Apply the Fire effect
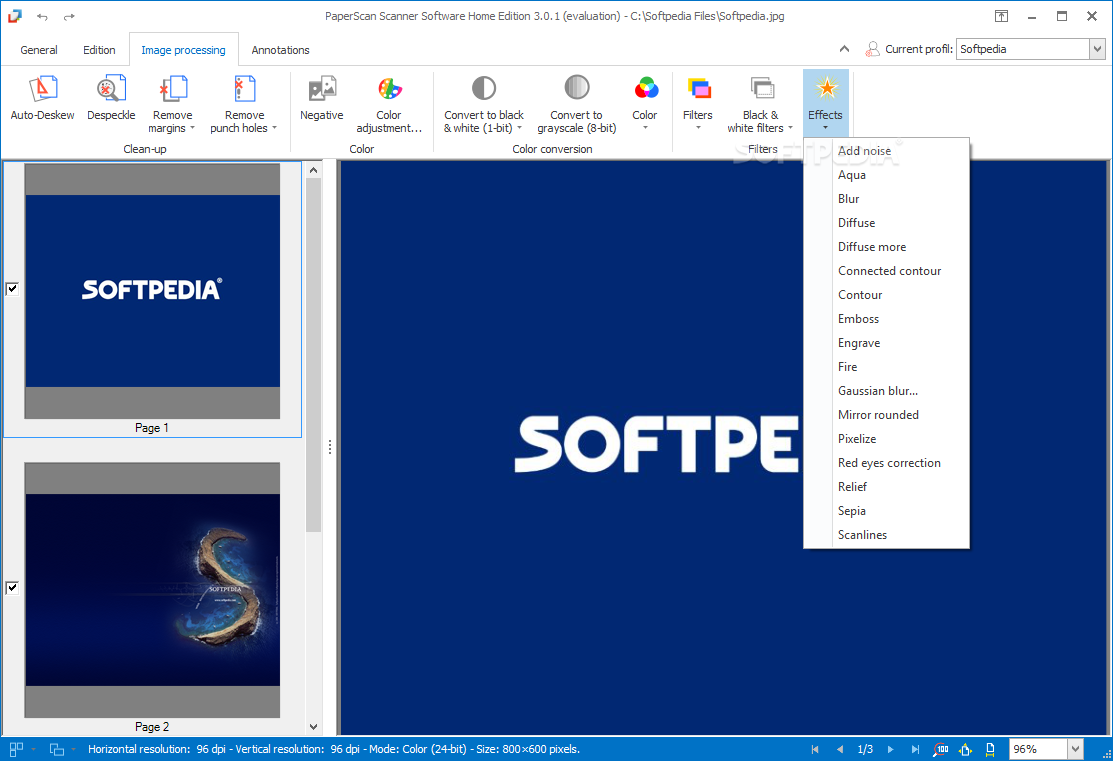 (887, 367)
